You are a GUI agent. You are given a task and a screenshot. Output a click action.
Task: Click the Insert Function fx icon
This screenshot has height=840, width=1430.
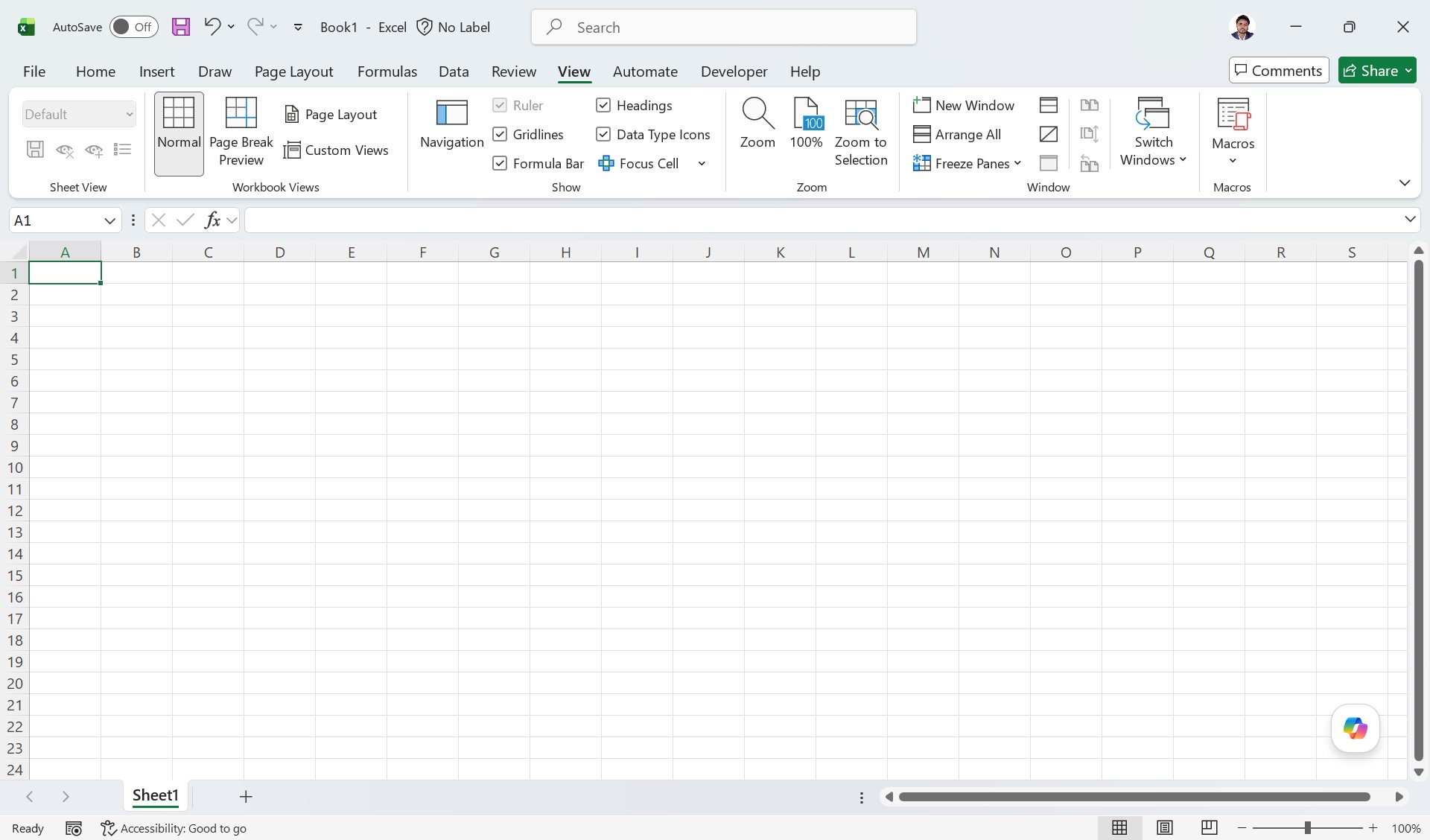212,220
